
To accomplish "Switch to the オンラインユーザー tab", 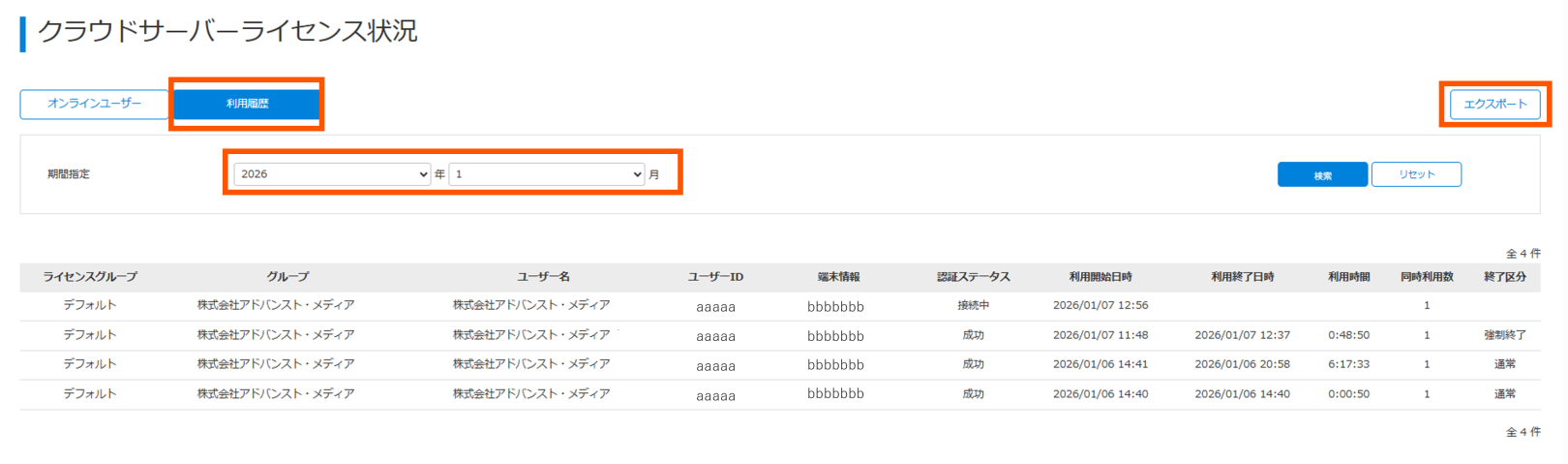I will click(x=95, y=104).
